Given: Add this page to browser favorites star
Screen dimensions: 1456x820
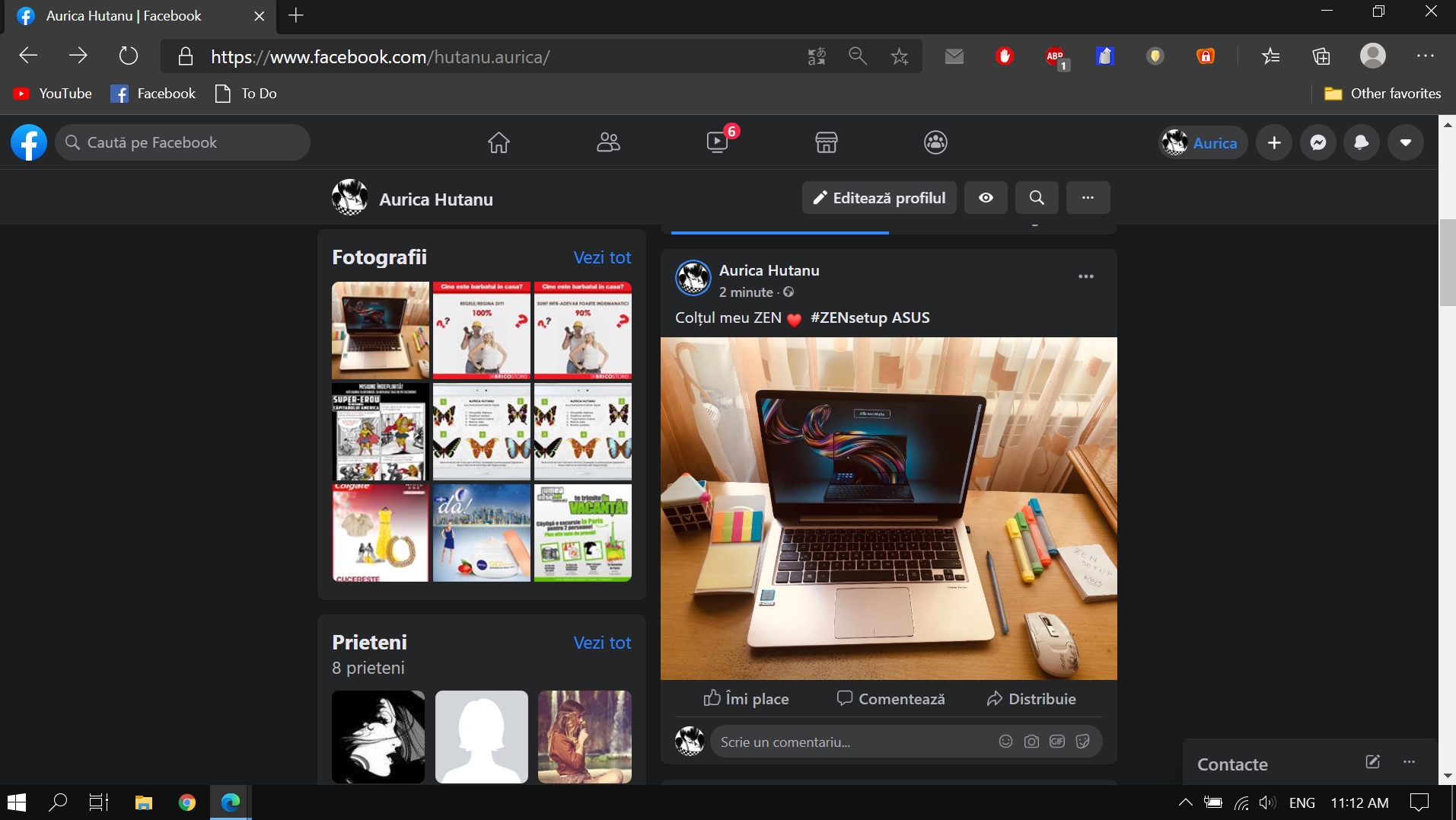Looking at the screenshot, I should pyautogui.click(x=900, y=56).
